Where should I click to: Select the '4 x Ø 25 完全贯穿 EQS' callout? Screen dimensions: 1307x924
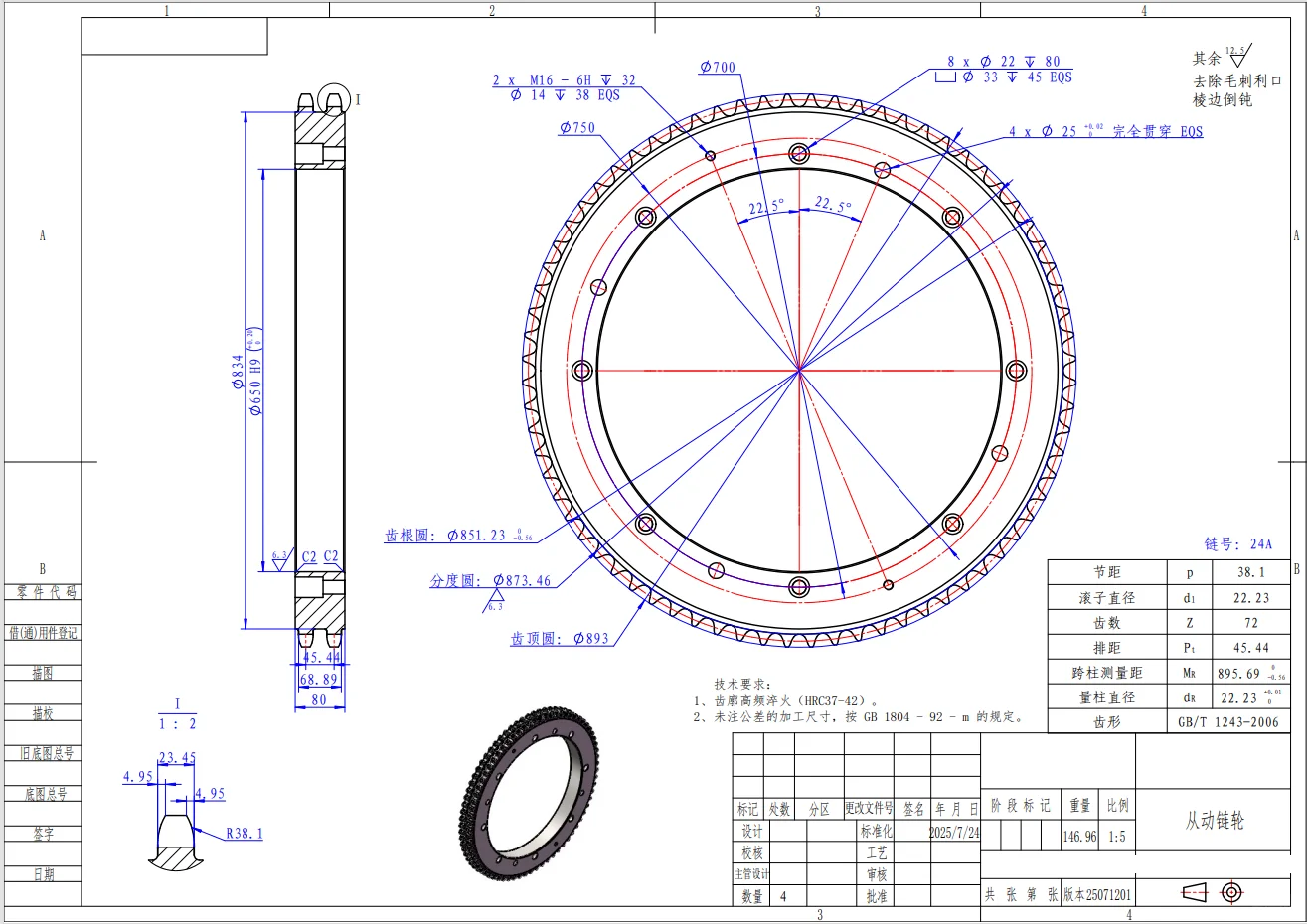[1105, 131]
